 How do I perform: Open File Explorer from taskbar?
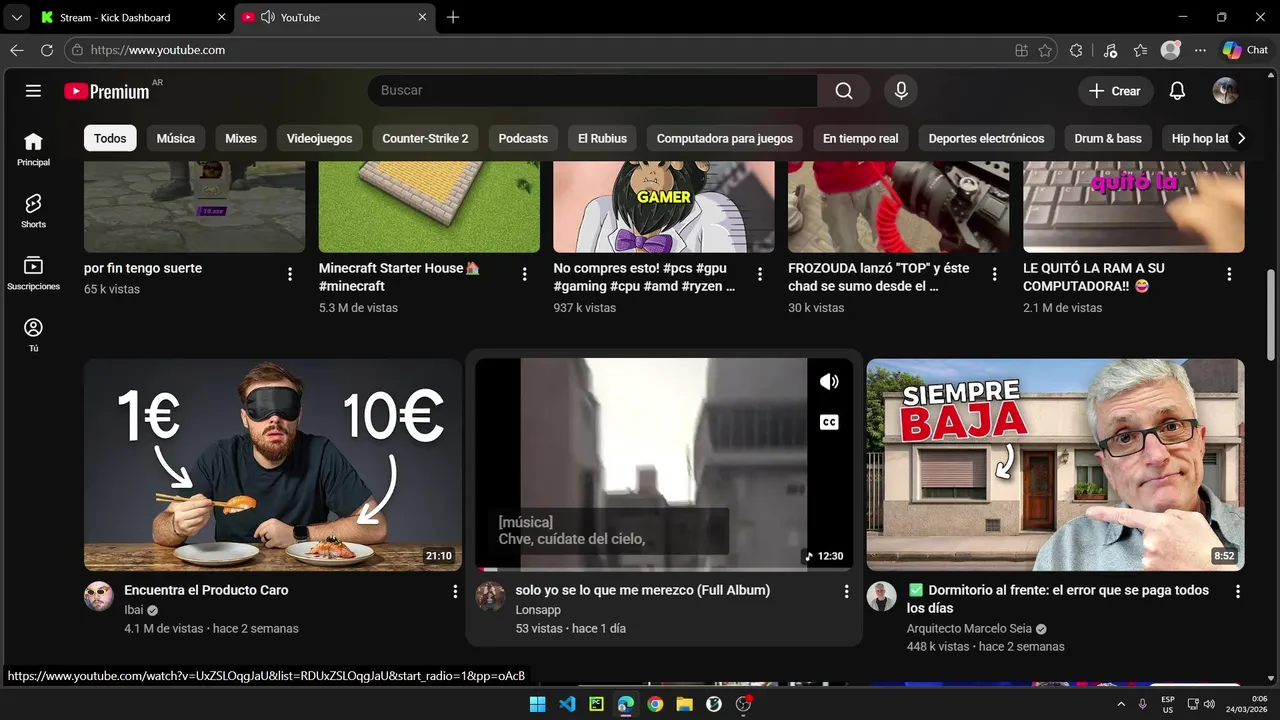[x=684, y=704]
